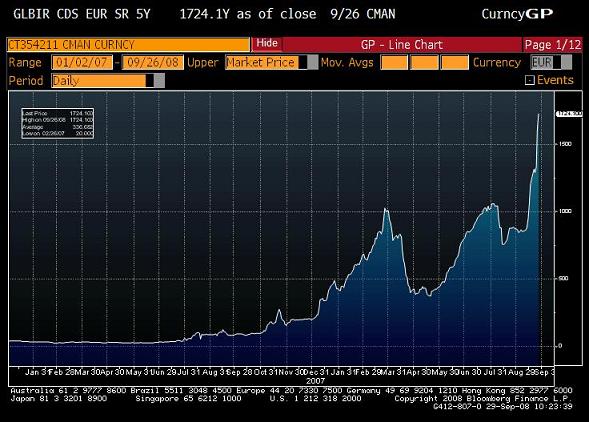Open the GP - Line Chart title bar
Screen dimensions: 589x422
(x=402, y=45)
